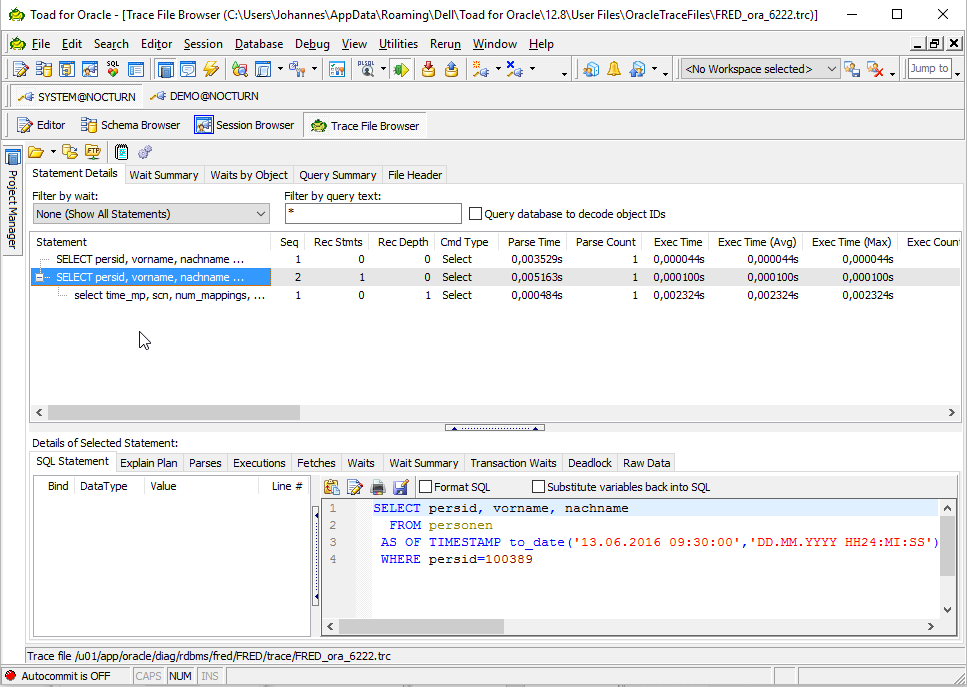Click horizontal scrollbar thumb under SQL editor
The height and width of the screenshot is (687, 967).
(422, 627)
